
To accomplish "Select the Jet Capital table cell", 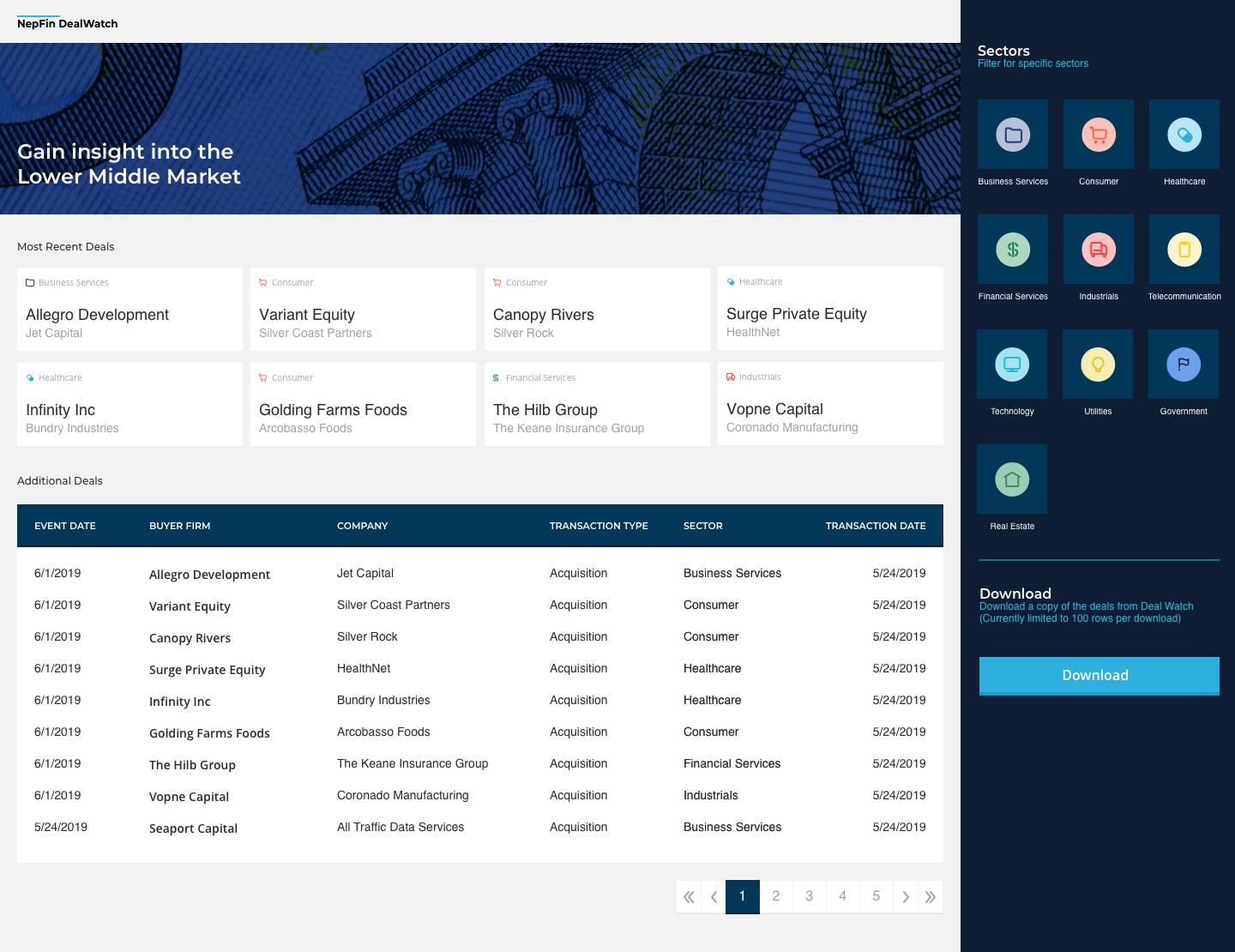I will (x=365, y=573).
